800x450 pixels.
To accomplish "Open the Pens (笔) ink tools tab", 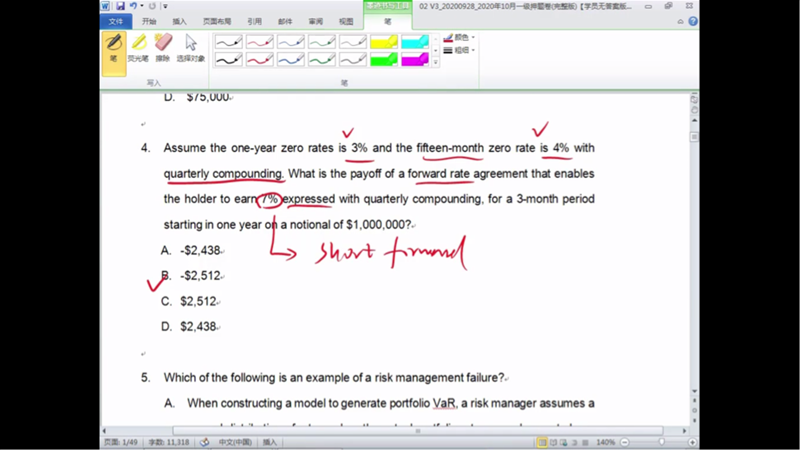I will (x=388, y=21).
